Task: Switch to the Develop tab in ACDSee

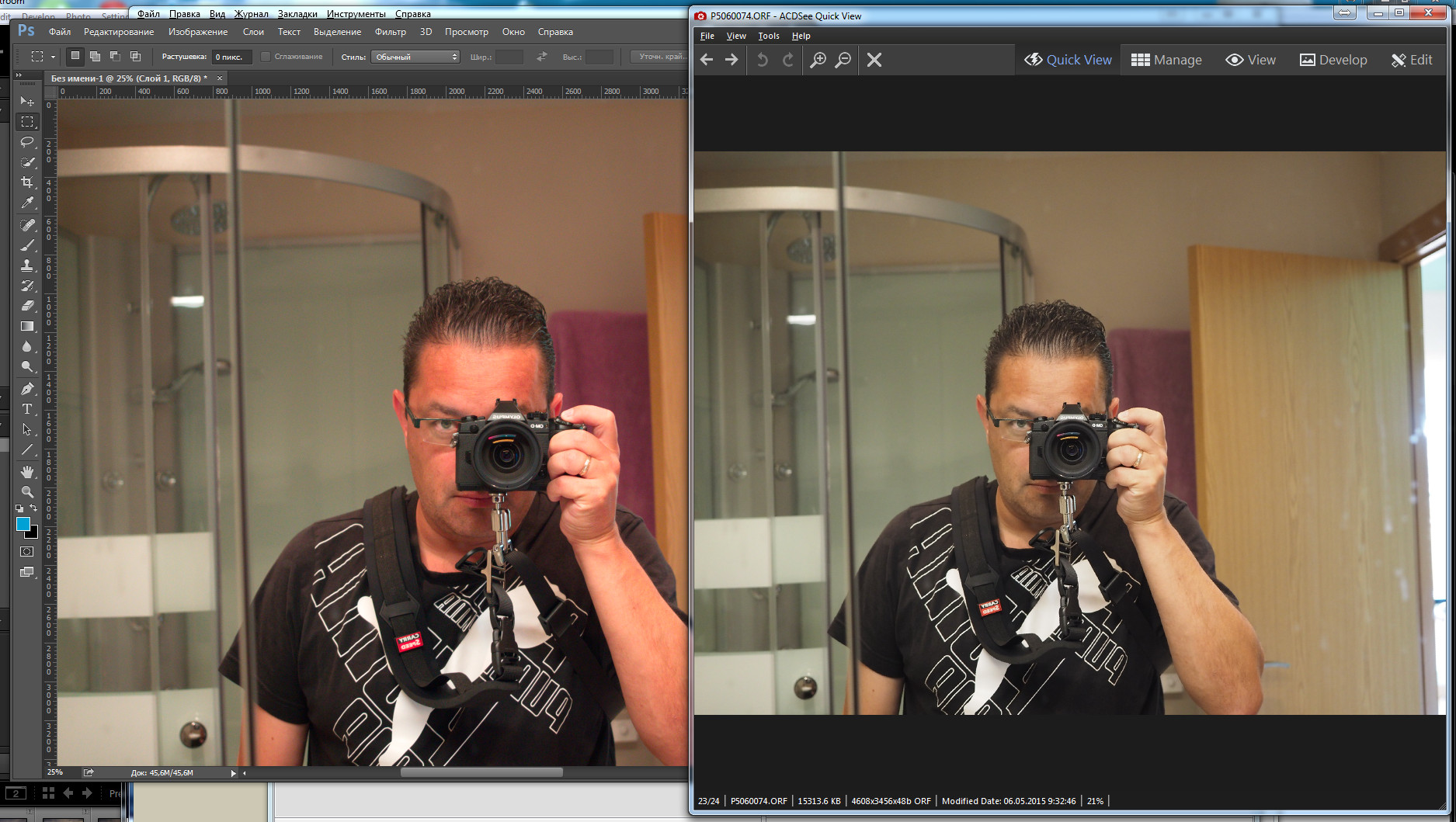Action: point(1333,60)
